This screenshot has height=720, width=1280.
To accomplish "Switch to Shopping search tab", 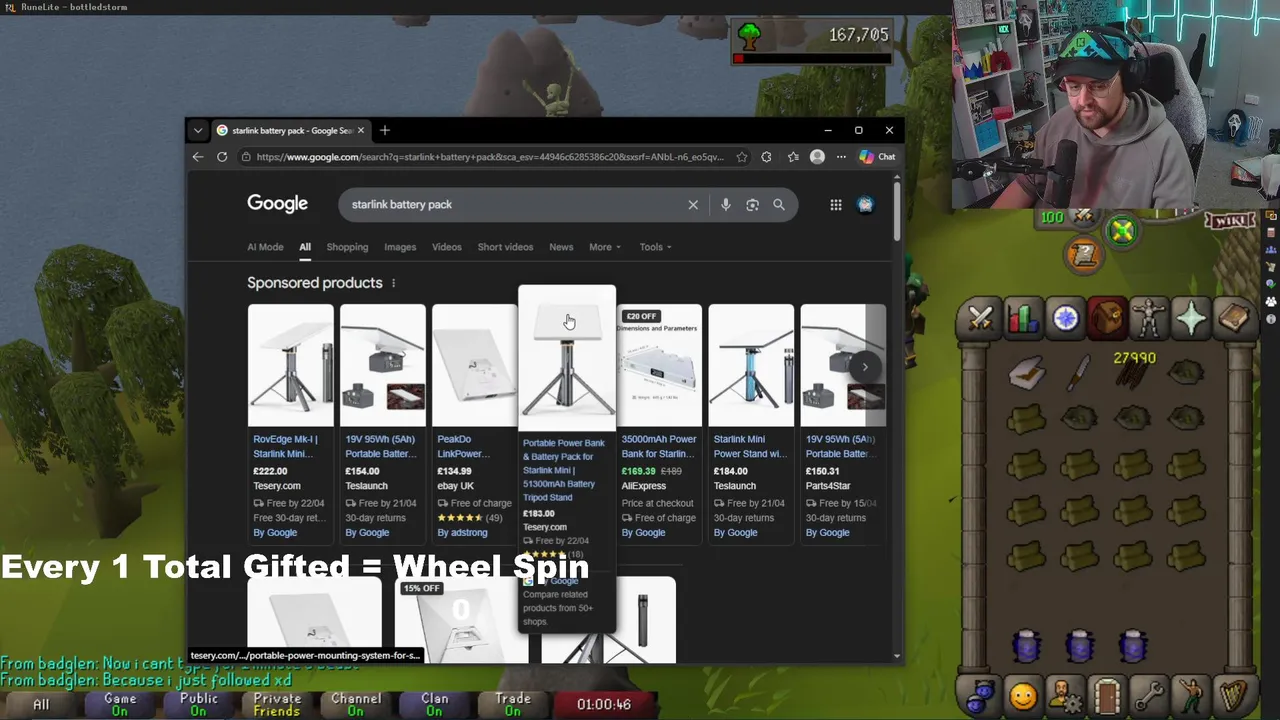I will tap(347, 247).
